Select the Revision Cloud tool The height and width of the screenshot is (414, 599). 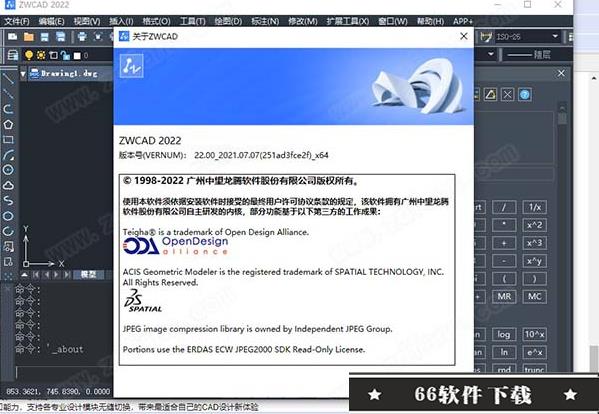pyautogui.click(x=8, y=186)
